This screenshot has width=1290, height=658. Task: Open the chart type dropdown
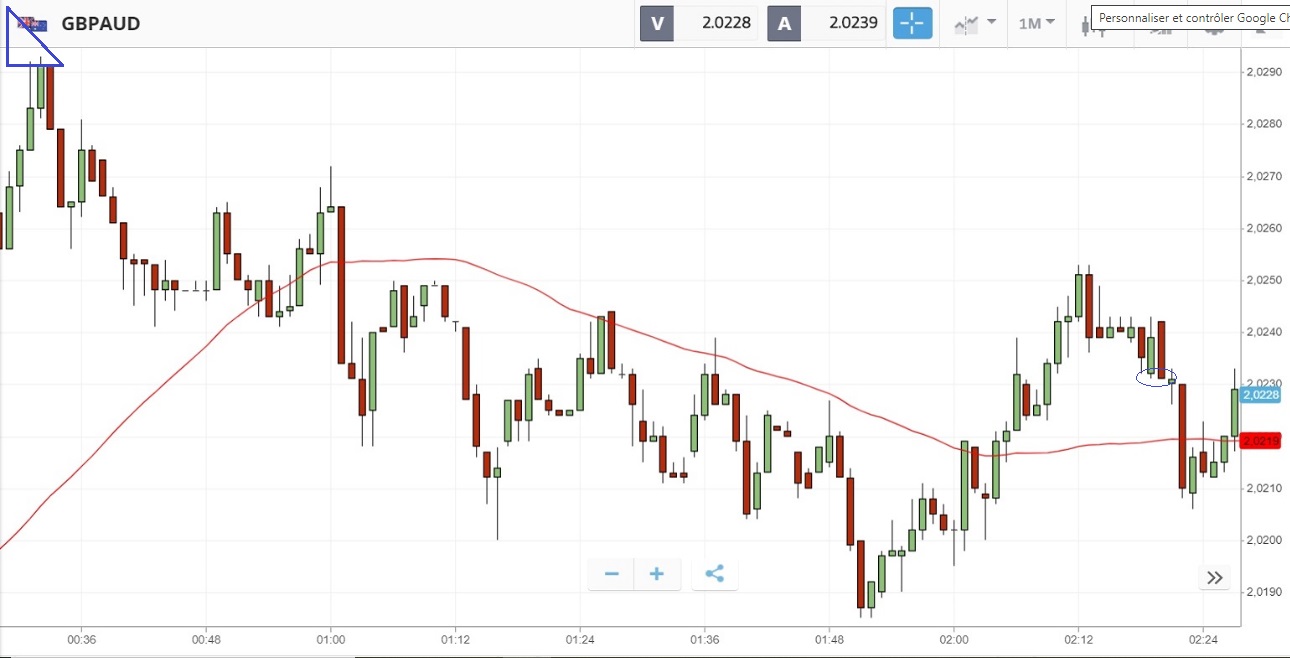click(x=975, y=23)
